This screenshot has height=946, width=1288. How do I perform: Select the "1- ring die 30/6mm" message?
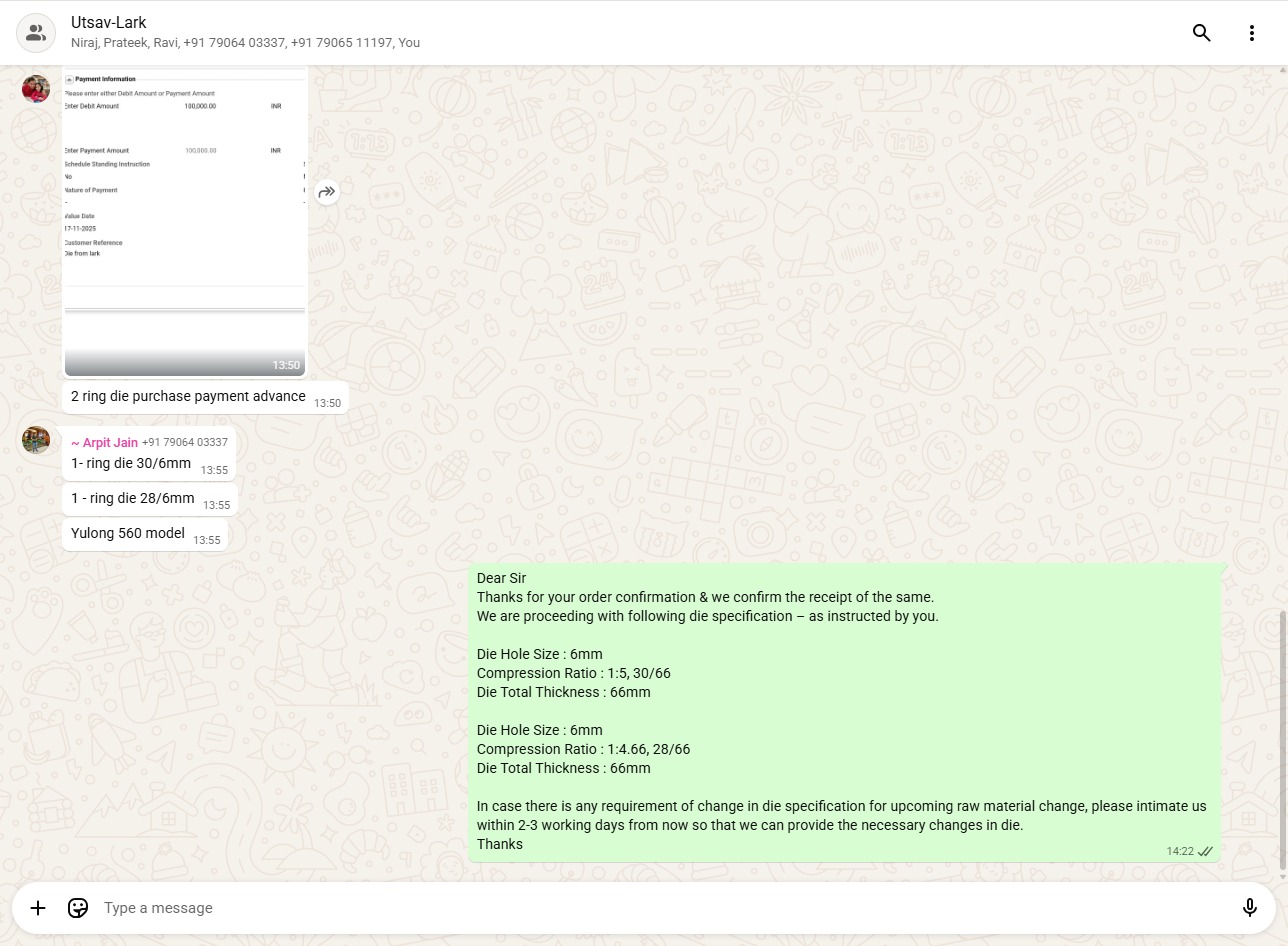pos(131,464)
